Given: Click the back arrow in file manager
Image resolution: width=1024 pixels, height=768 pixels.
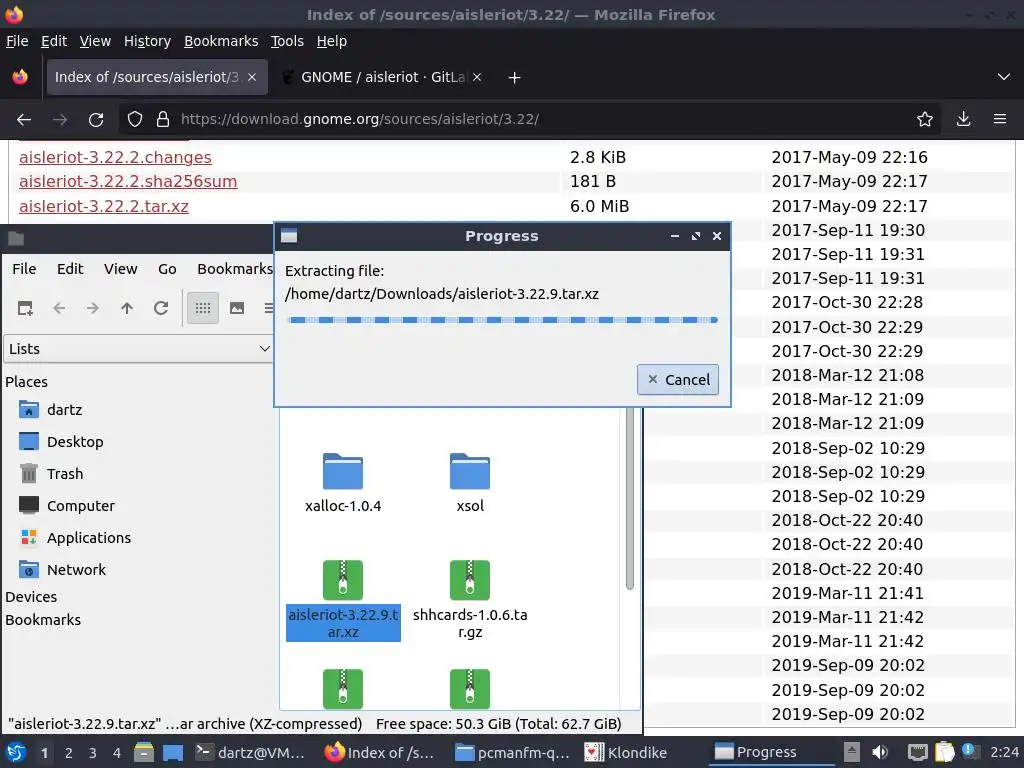Looking at the screenshot, I should 59,308.
